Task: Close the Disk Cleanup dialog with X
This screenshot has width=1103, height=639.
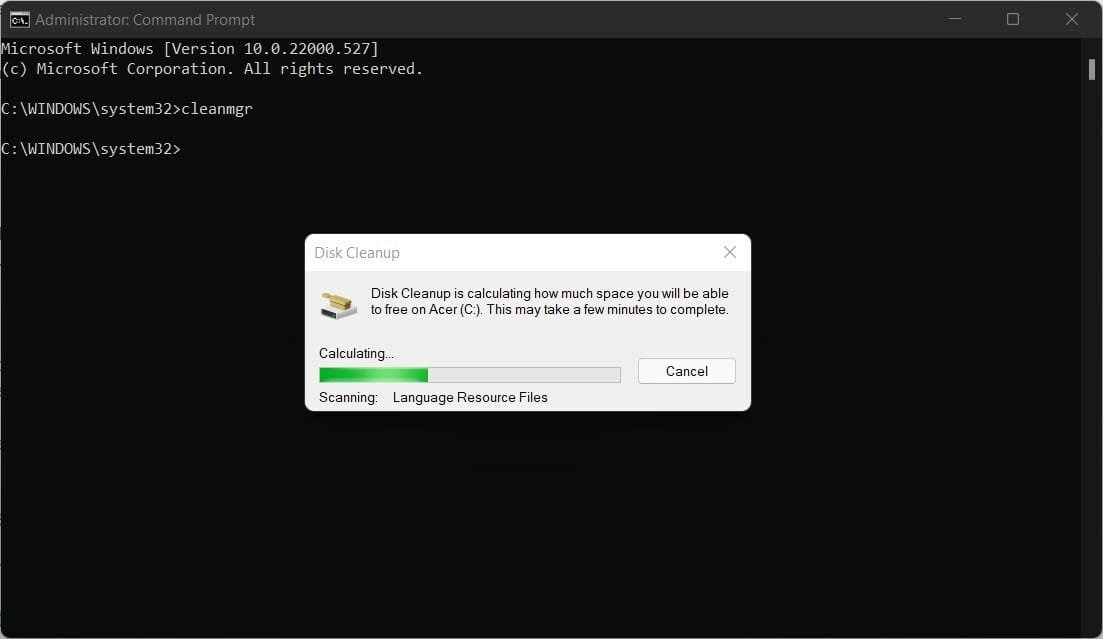Action: (x=729, y=252)
